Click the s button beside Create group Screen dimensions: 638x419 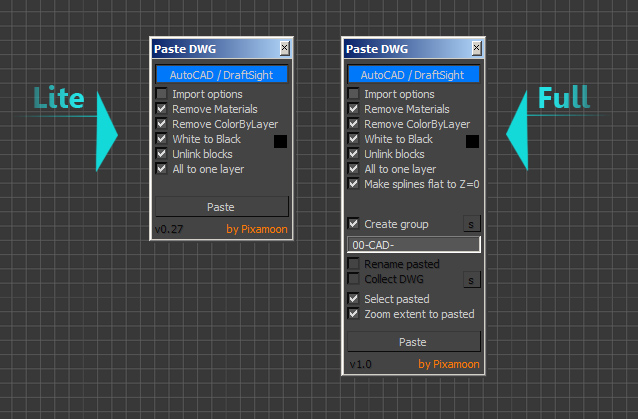click(472, 224)
